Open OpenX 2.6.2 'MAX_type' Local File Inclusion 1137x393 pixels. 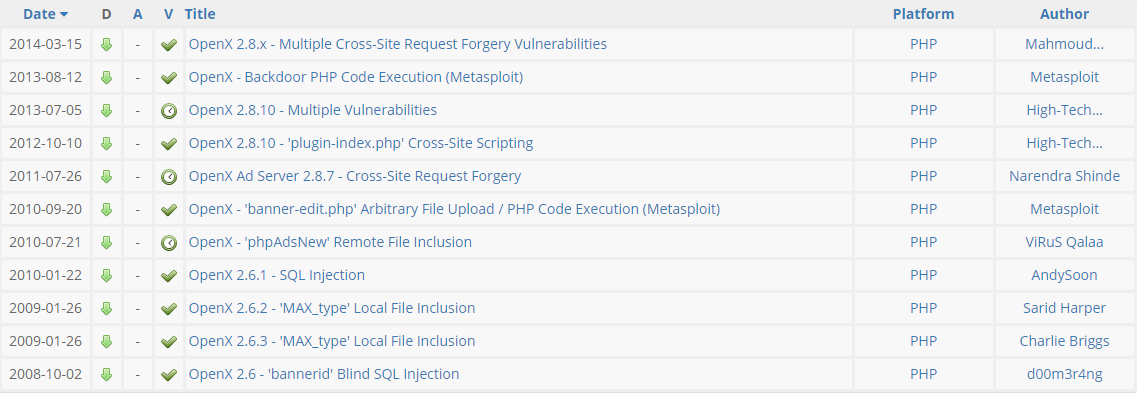pyautogui.click(x=332, y=308)
